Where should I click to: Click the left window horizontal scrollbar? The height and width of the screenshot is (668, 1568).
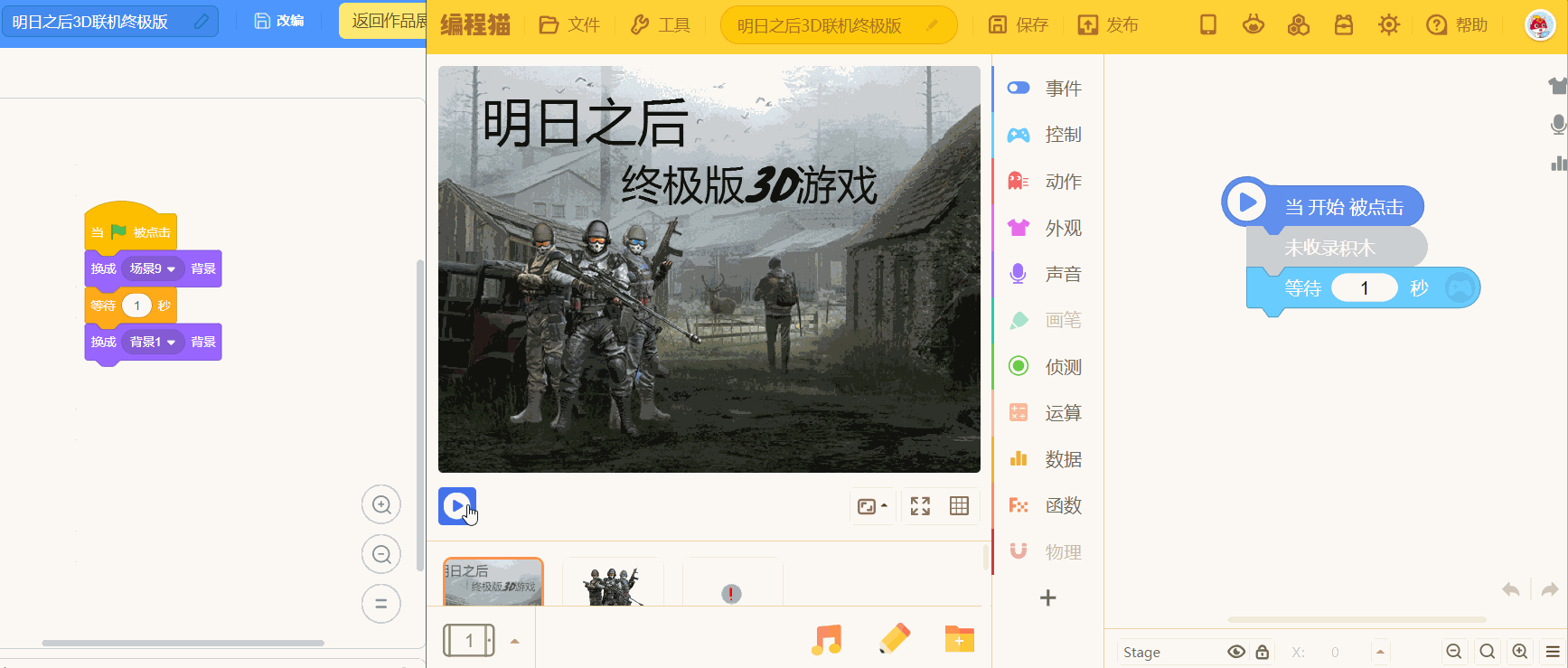[183, 644]
